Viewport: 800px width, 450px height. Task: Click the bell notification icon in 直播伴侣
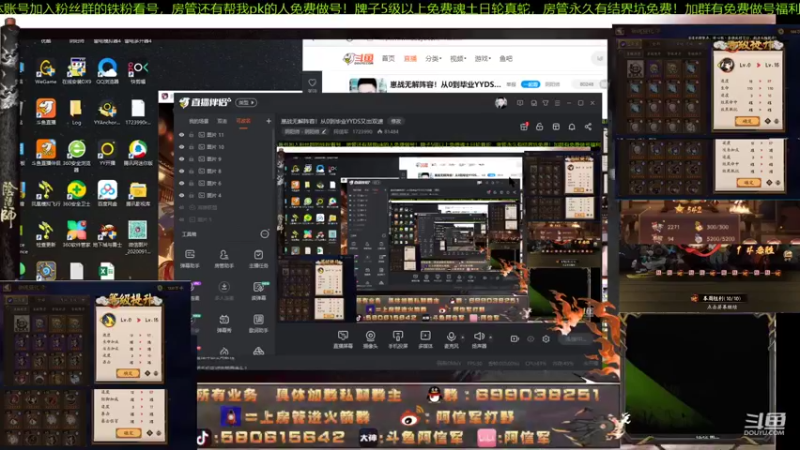click(572, 127)
